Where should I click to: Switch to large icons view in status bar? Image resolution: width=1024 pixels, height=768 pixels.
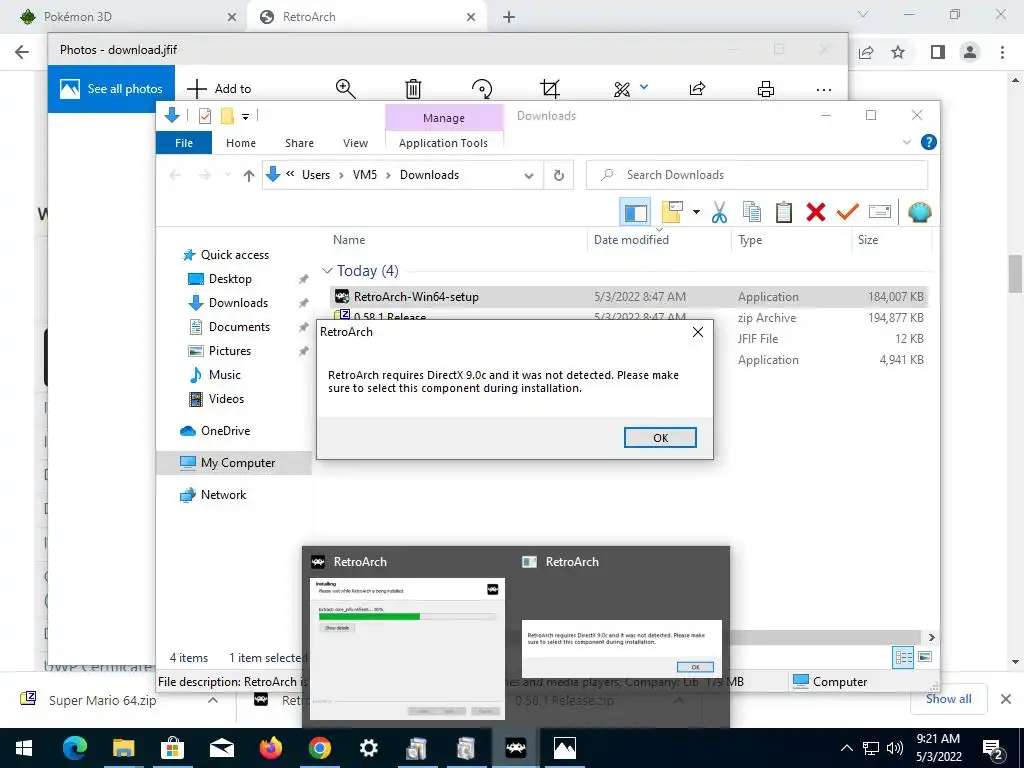pyautogui.click(x=925, y=657)
